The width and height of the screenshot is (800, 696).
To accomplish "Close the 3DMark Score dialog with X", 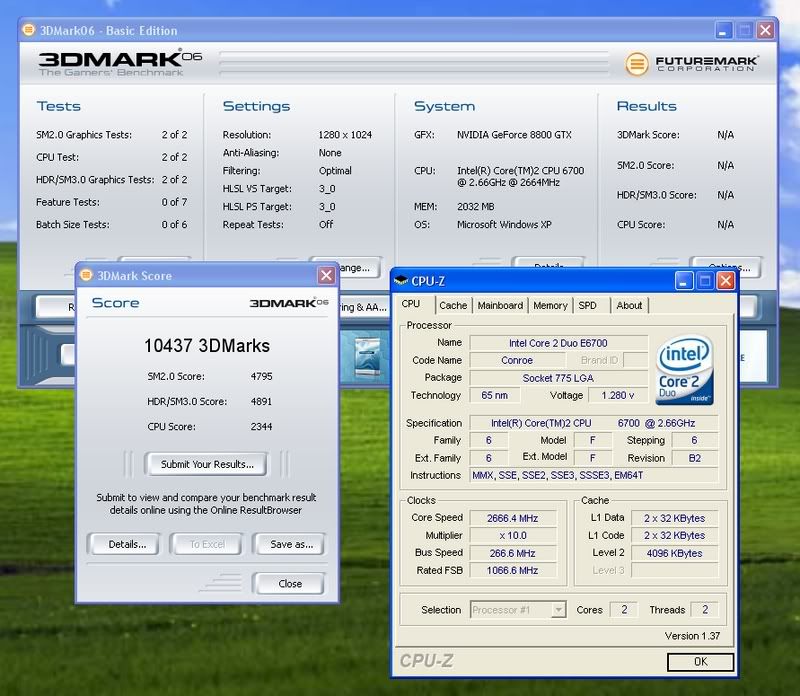I will (x=326, y=276).
